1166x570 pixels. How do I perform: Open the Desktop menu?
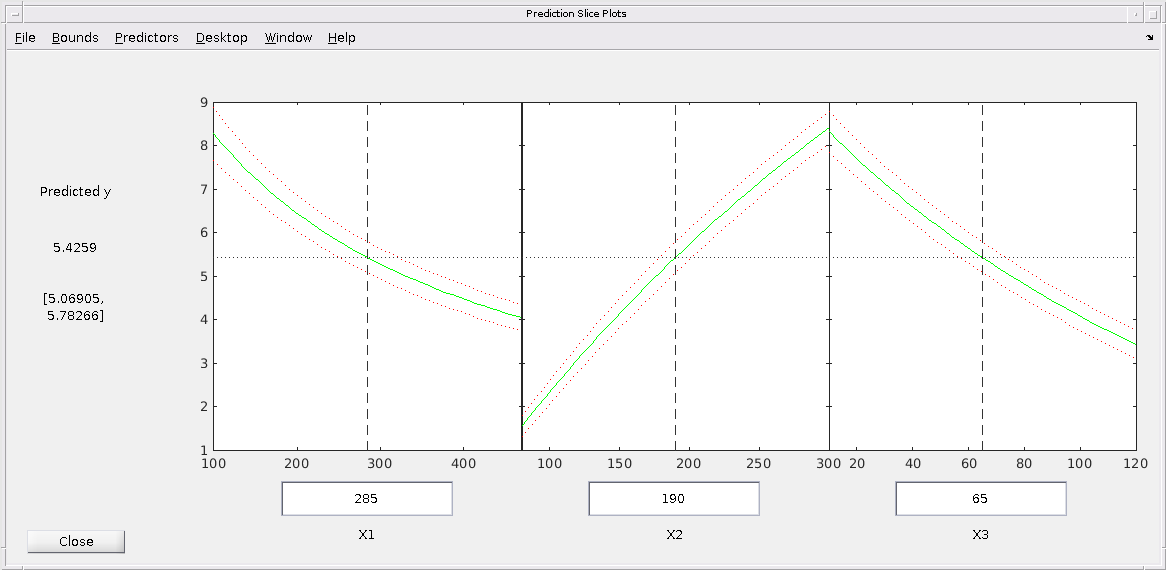click(x=222, y=37)
